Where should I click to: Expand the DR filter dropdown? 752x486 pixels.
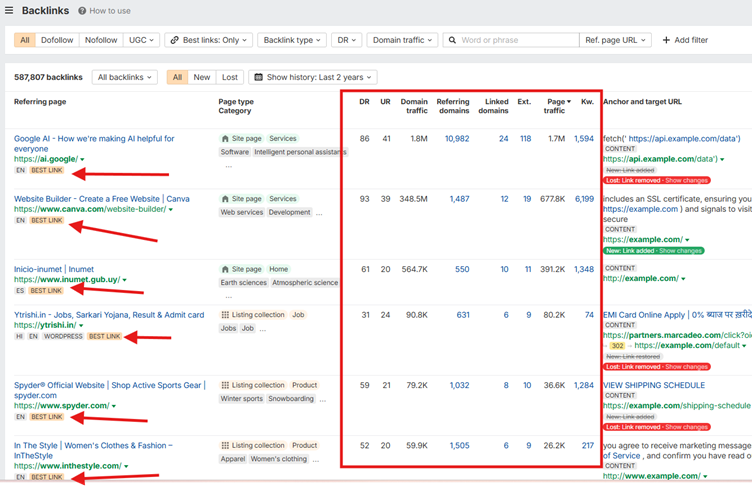pos(346,40)
